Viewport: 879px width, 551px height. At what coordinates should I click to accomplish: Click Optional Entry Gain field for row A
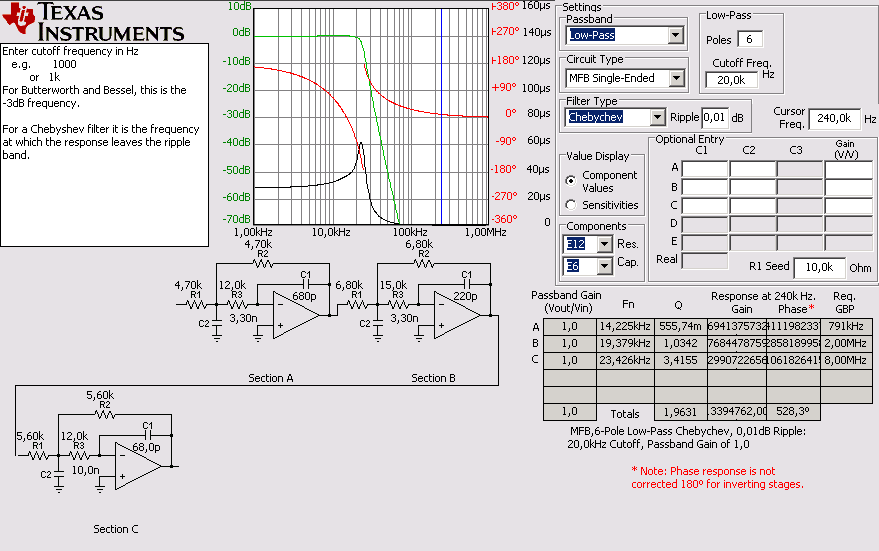pyautogui.click(x=848, y=169)
